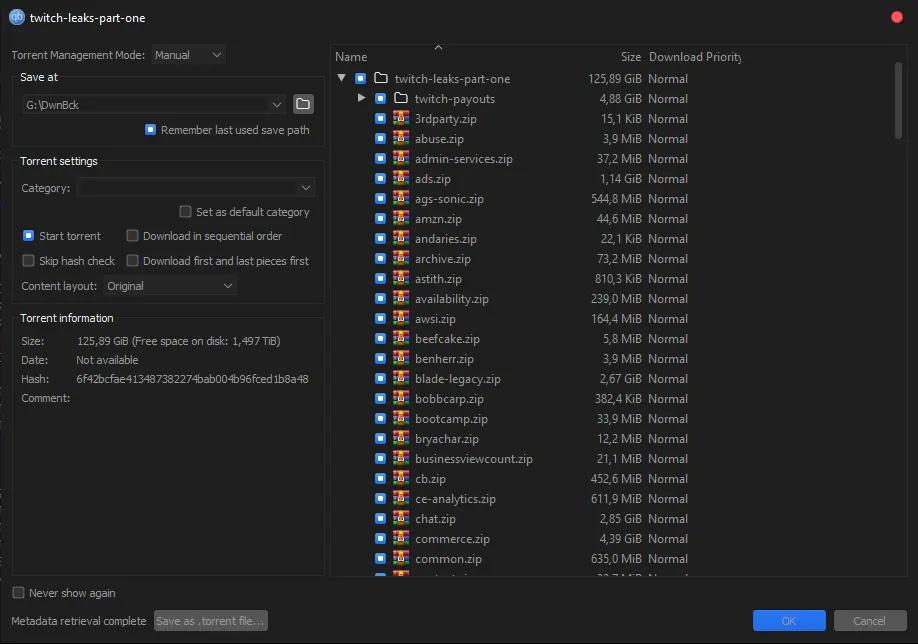
Task: Click the browse folder icon for save path
Action: [303, 104]
